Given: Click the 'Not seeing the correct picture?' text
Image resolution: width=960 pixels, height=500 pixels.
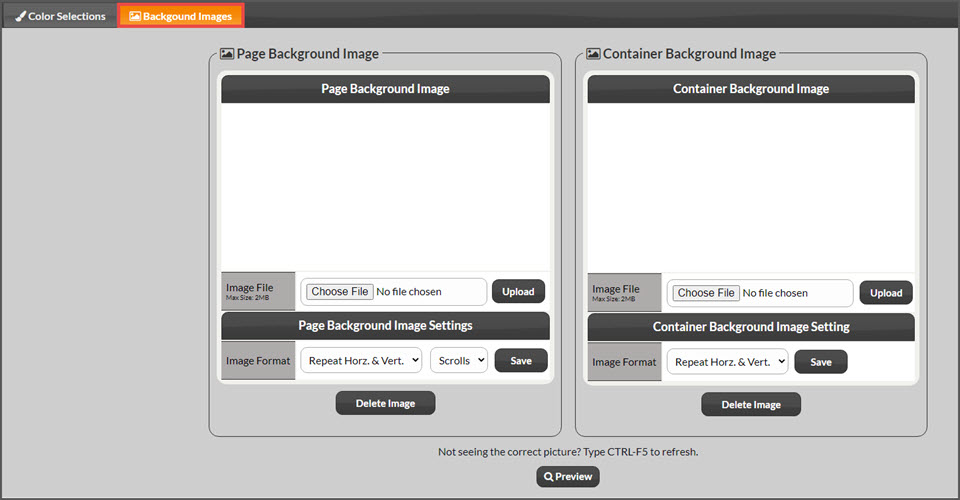Looking at the screenshot, I should tap(509, 452).
